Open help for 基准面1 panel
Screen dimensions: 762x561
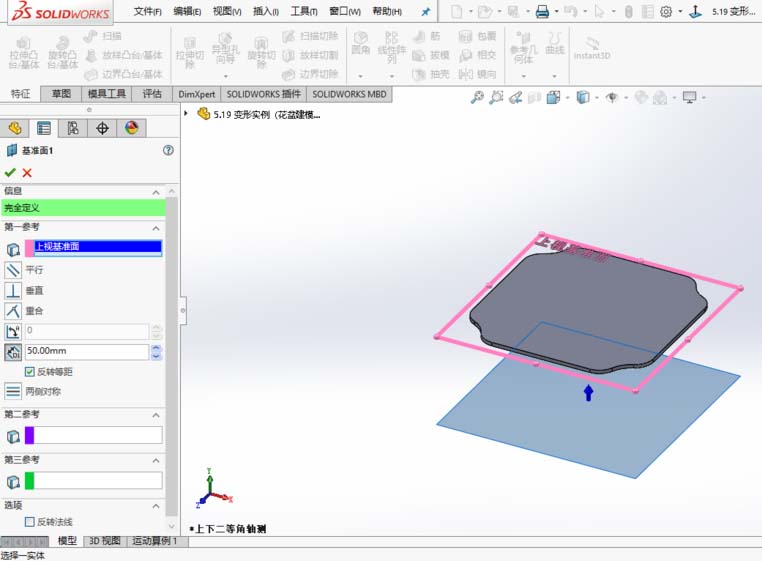click(x=168, y=150)
